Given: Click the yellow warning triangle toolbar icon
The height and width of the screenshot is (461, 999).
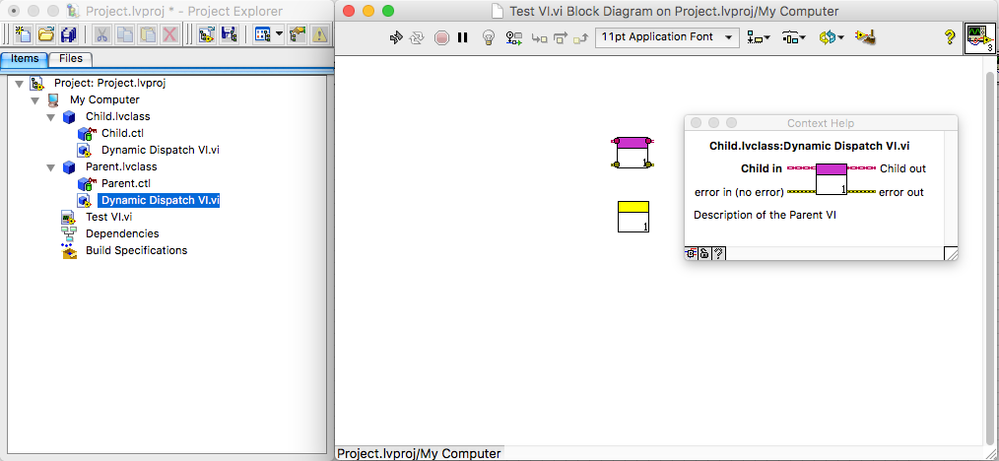Looking at the screenshot, I should 320,34.
